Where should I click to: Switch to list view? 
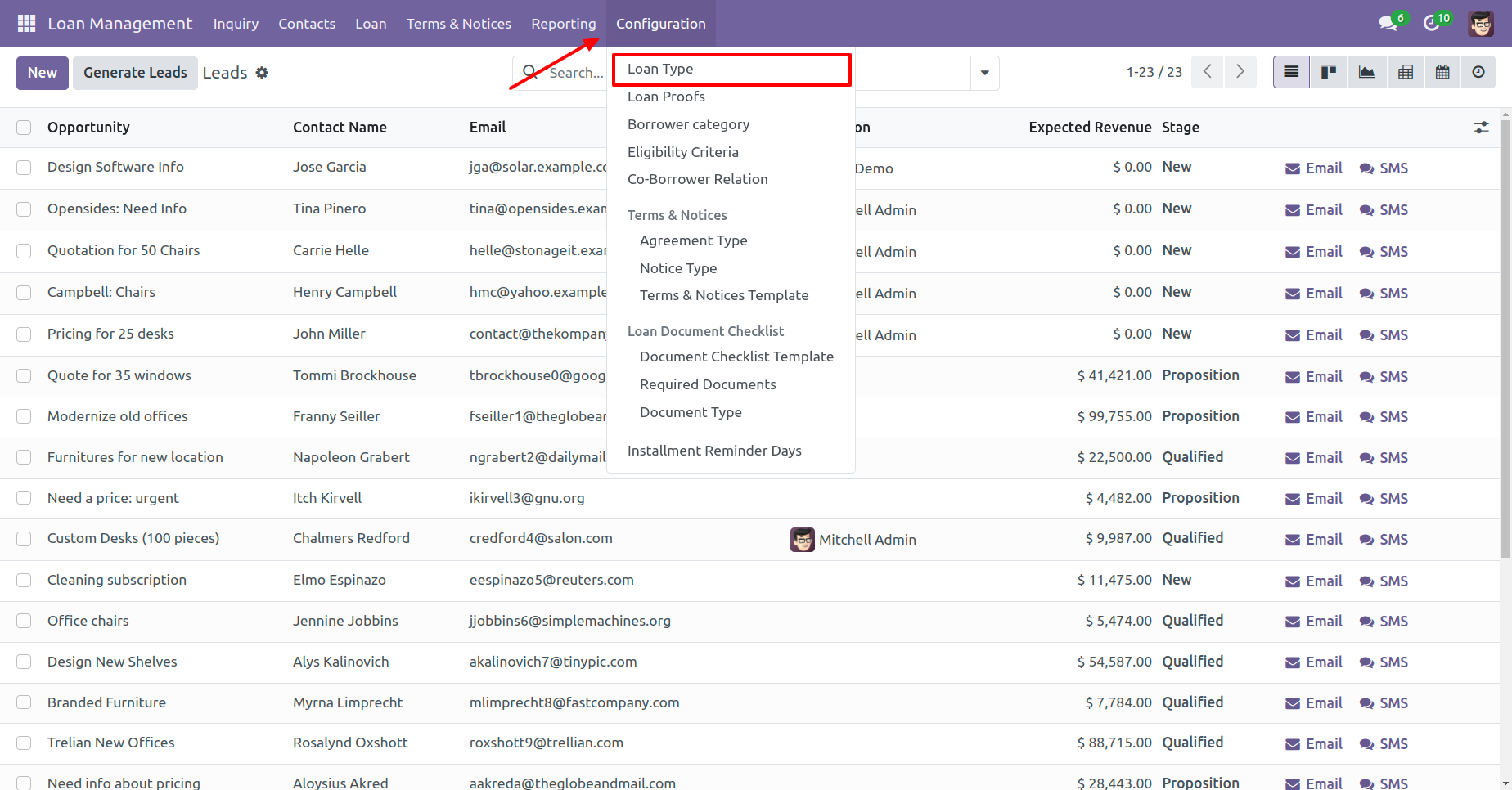(1291, 72)
